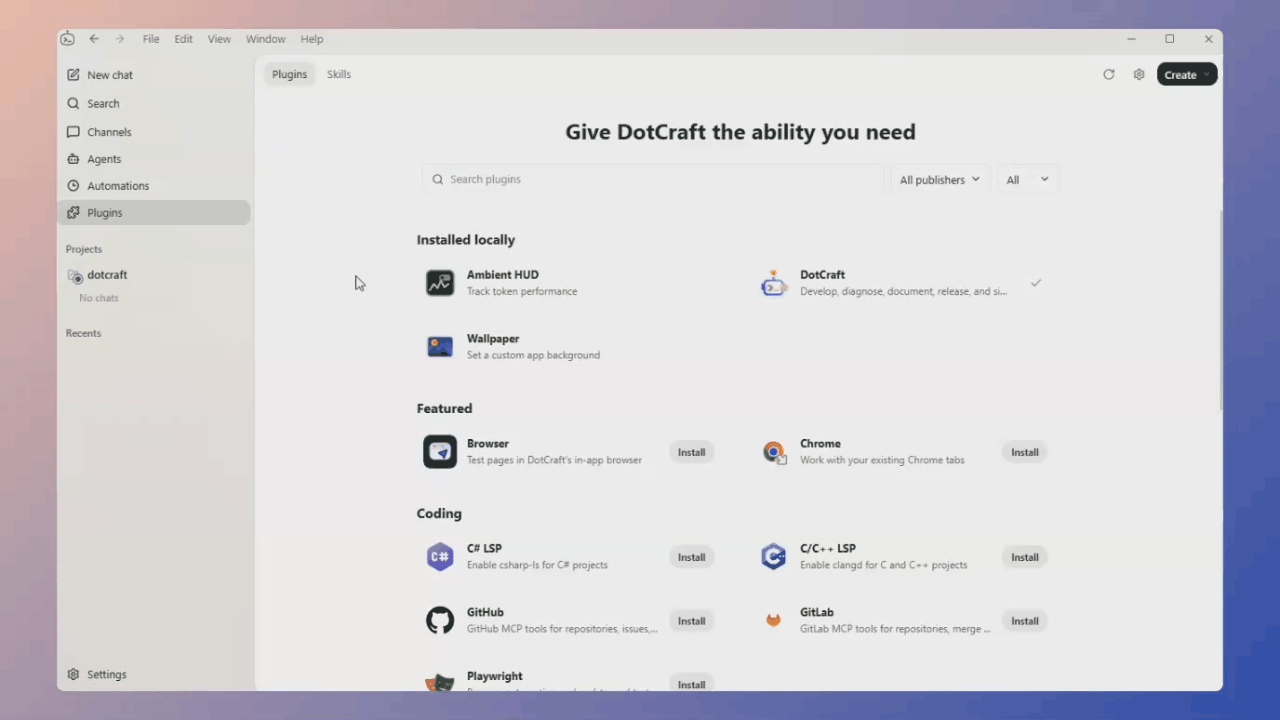Install the Playwright plugin

tap(691, 683)
